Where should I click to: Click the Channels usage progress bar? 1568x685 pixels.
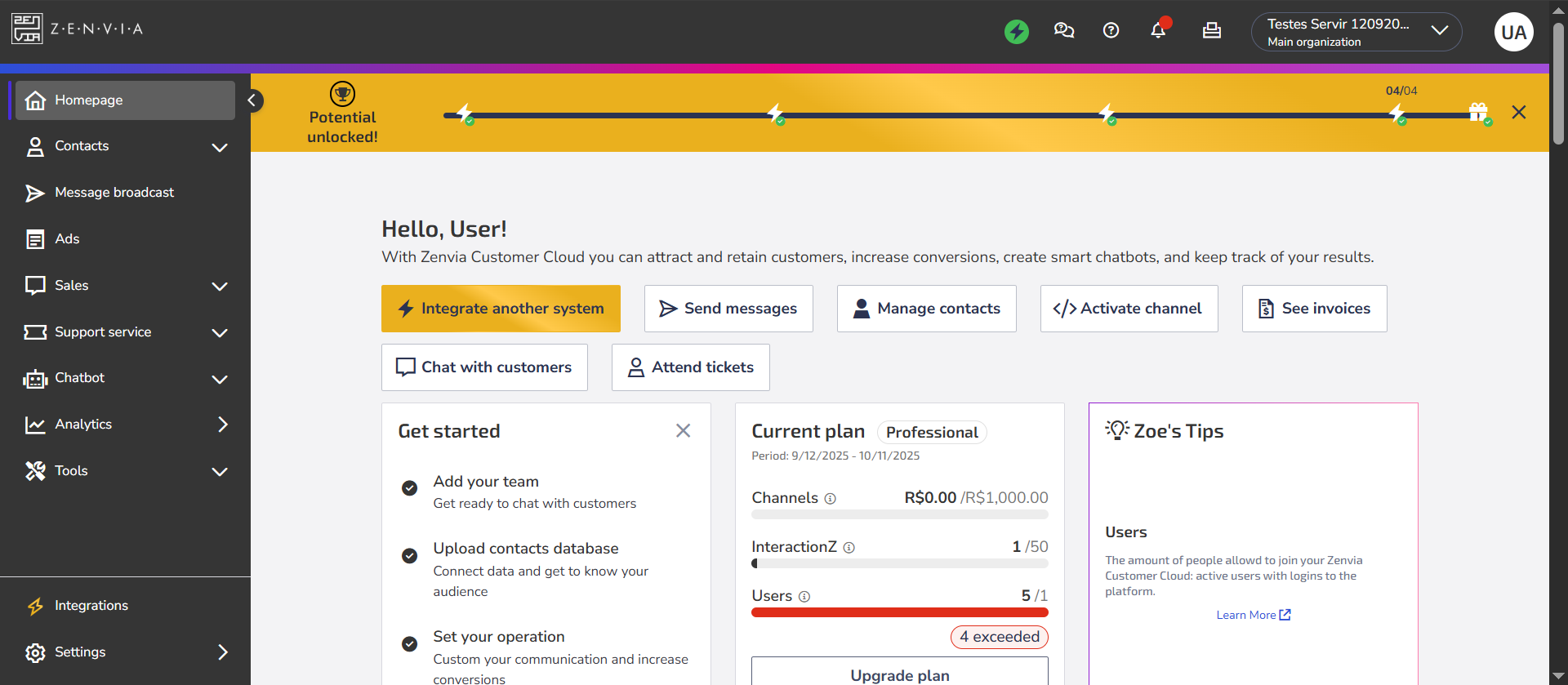pos(900,514)
